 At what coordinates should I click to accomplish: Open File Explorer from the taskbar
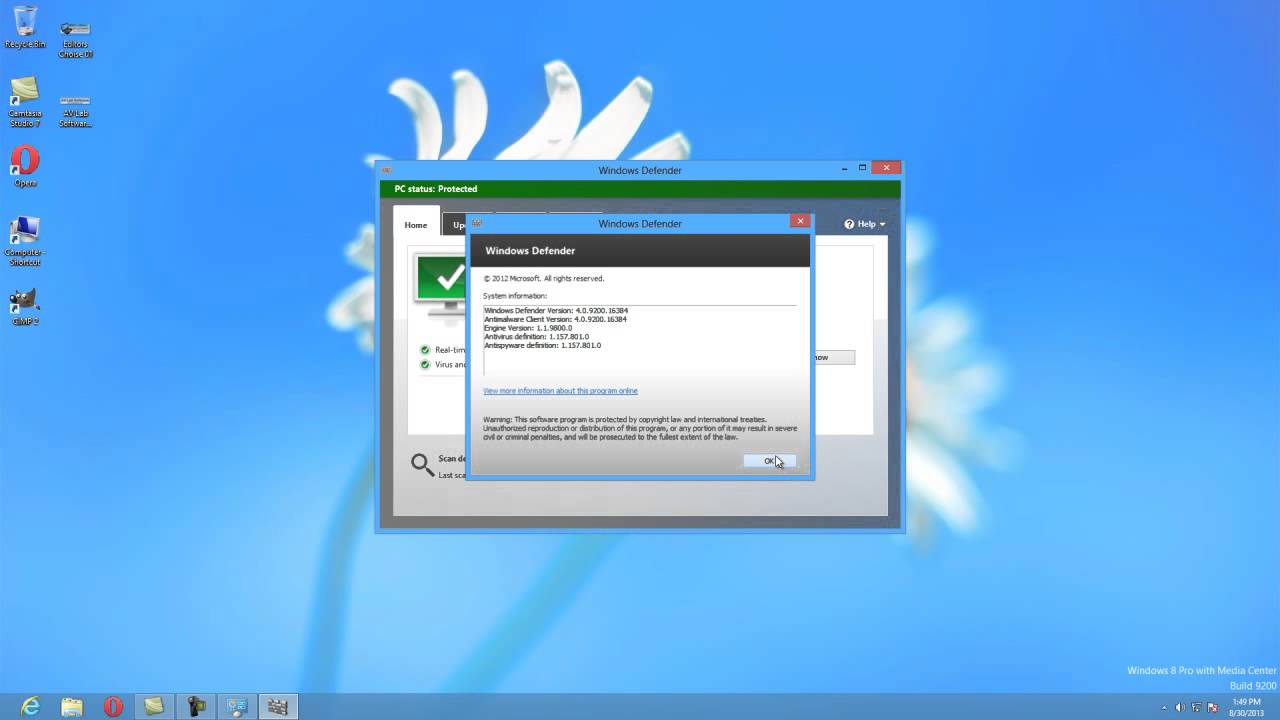tap(72, 707)
